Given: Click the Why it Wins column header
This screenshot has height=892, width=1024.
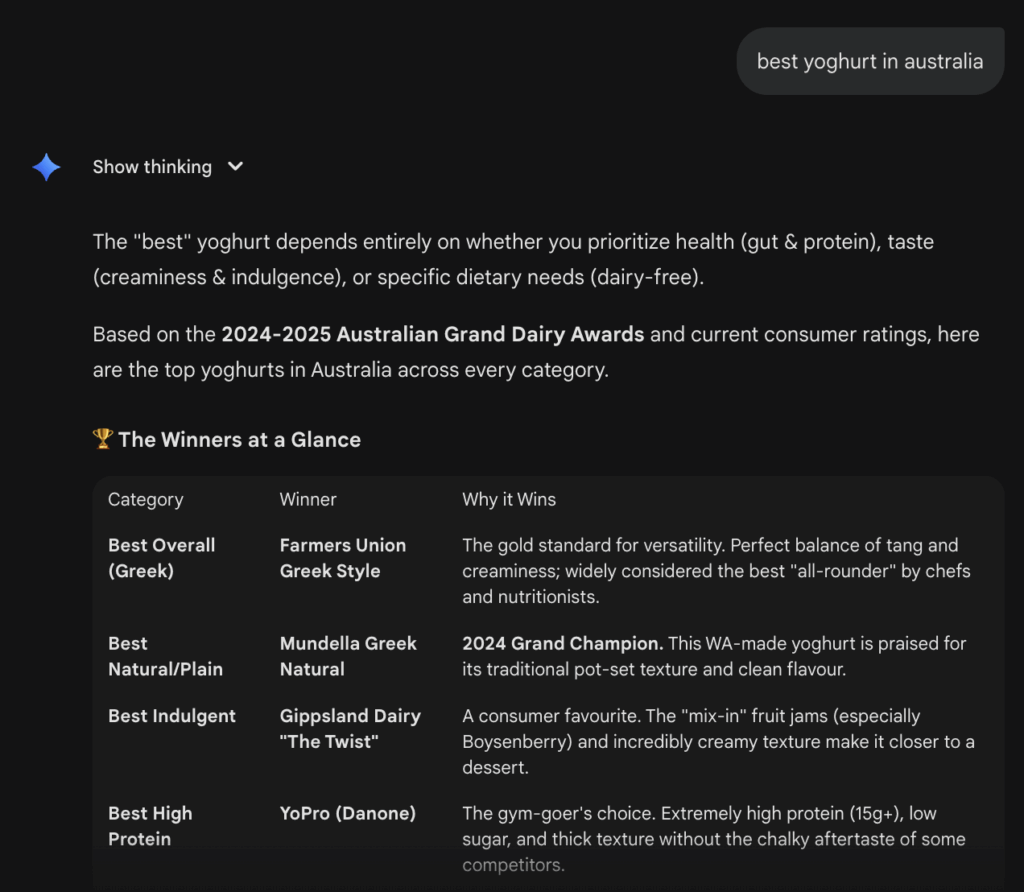Looking at the screenshot, I should (508, 499).
